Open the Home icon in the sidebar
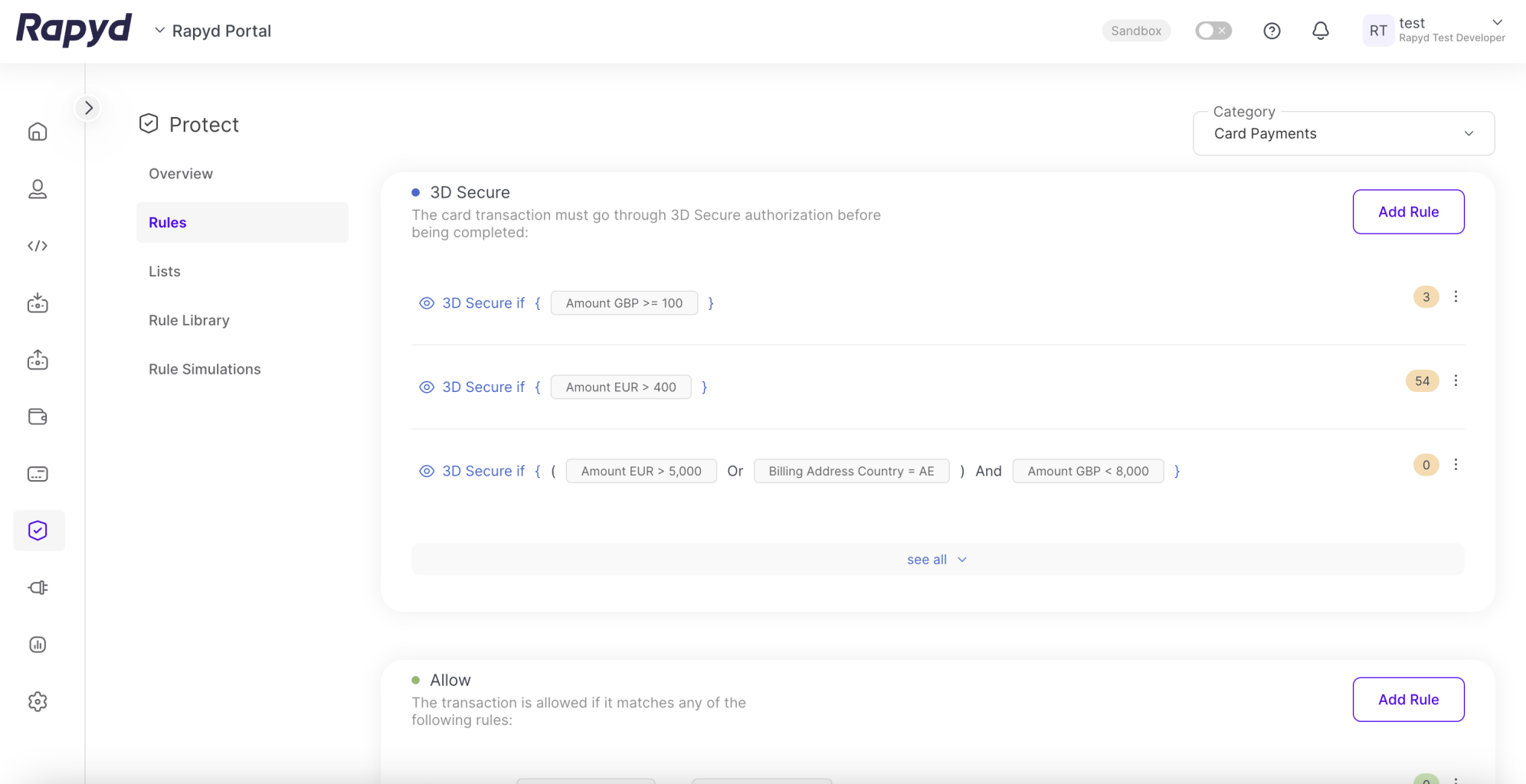Image resolution: width=1526 pixels, height=784 pixels. (x=38, y=132)
